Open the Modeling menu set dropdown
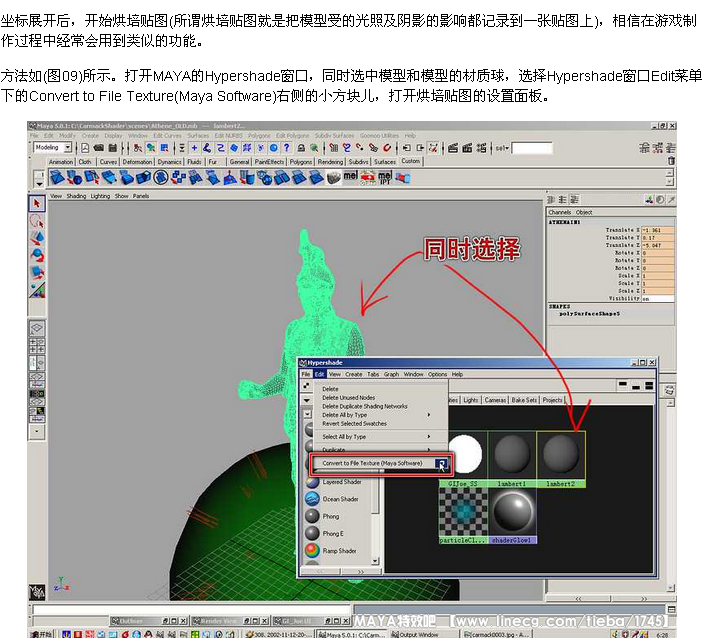 pos(67,147)
